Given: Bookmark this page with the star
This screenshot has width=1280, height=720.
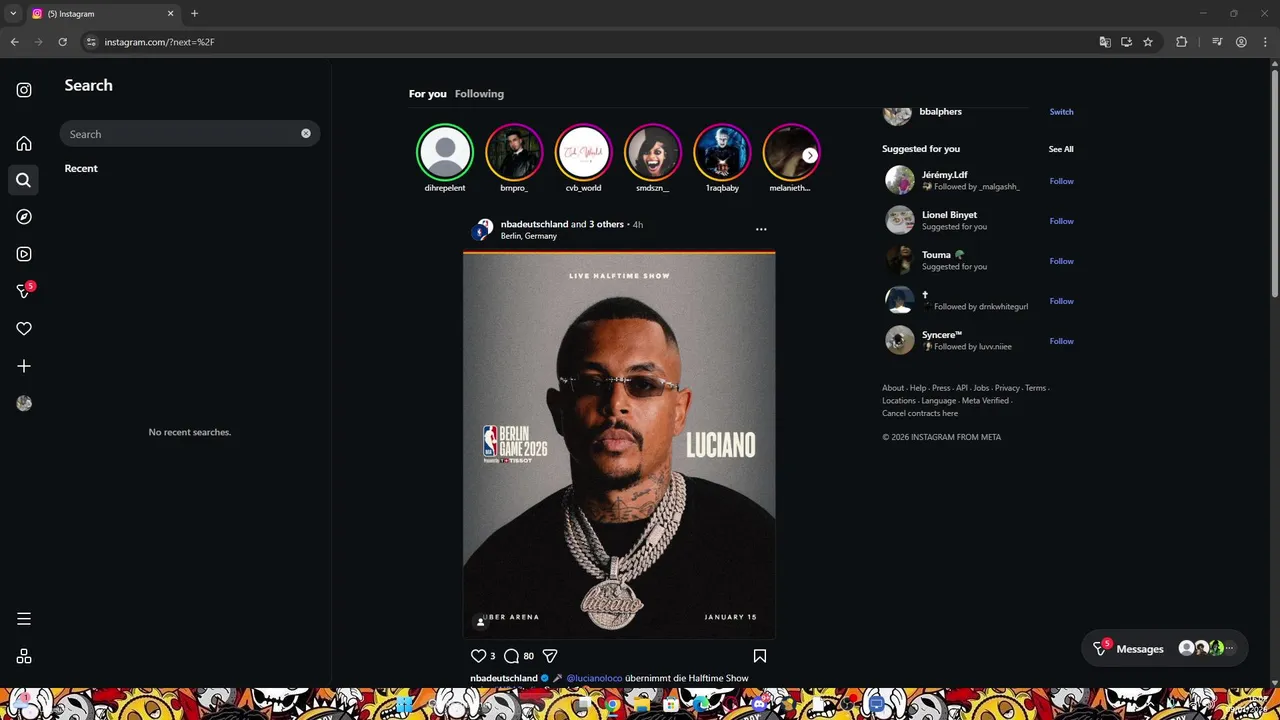Looking at the screenshot, I should (1148, 42).
